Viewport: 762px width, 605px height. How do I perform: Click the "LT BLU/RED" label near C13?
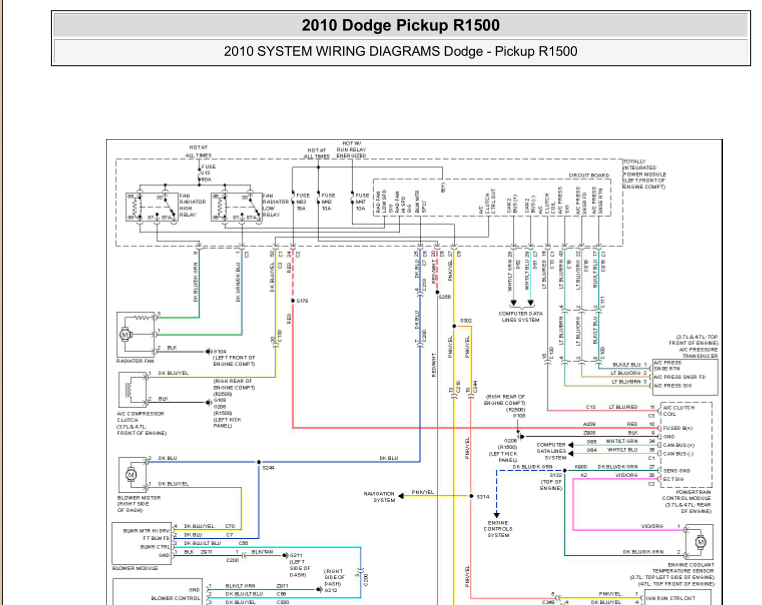point(623,407)
